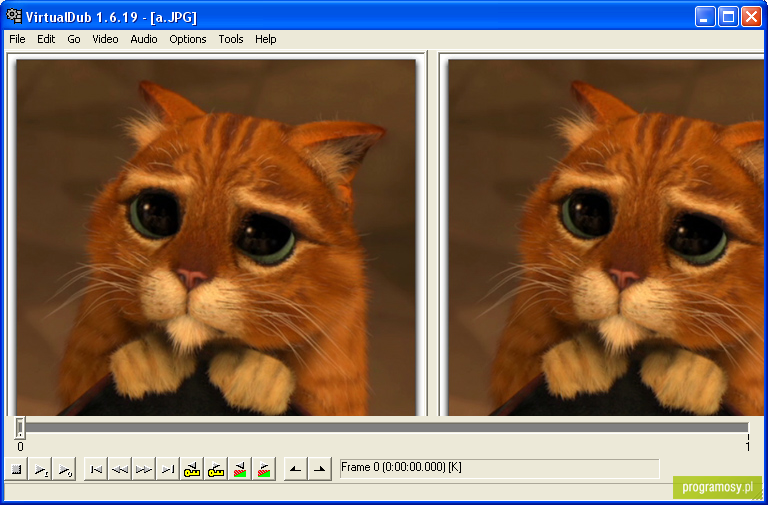Play the output video preview
The image size is (768, 505).
64,469
